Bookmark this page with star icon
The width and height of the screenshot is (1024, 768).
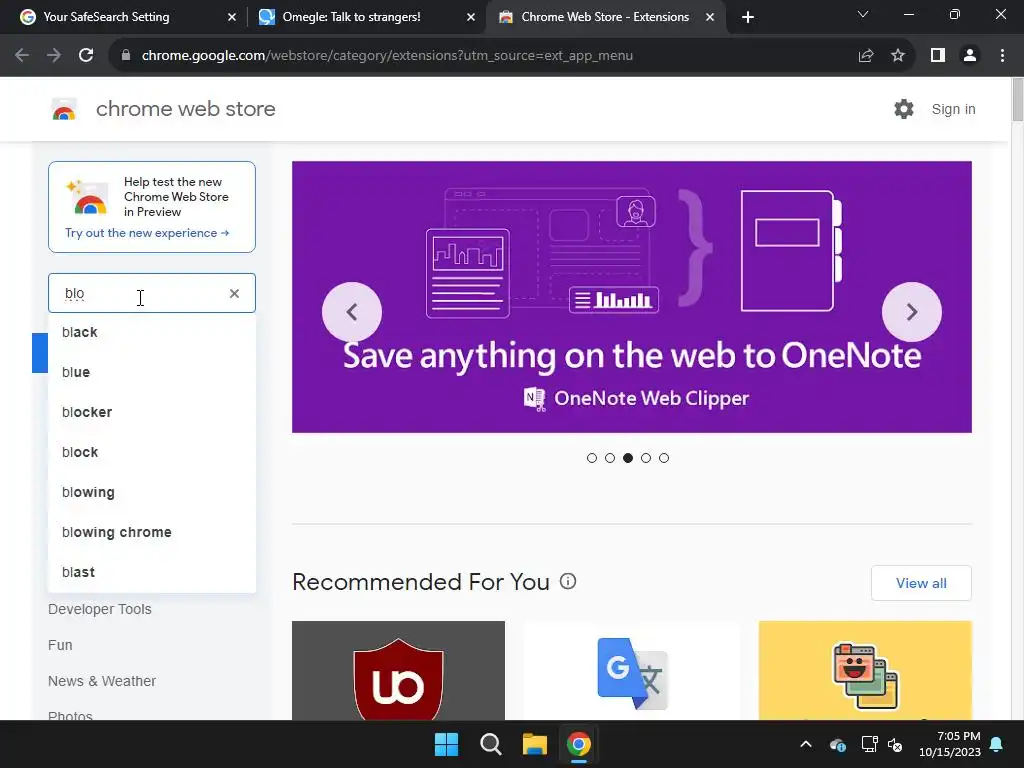coord(898,56)
